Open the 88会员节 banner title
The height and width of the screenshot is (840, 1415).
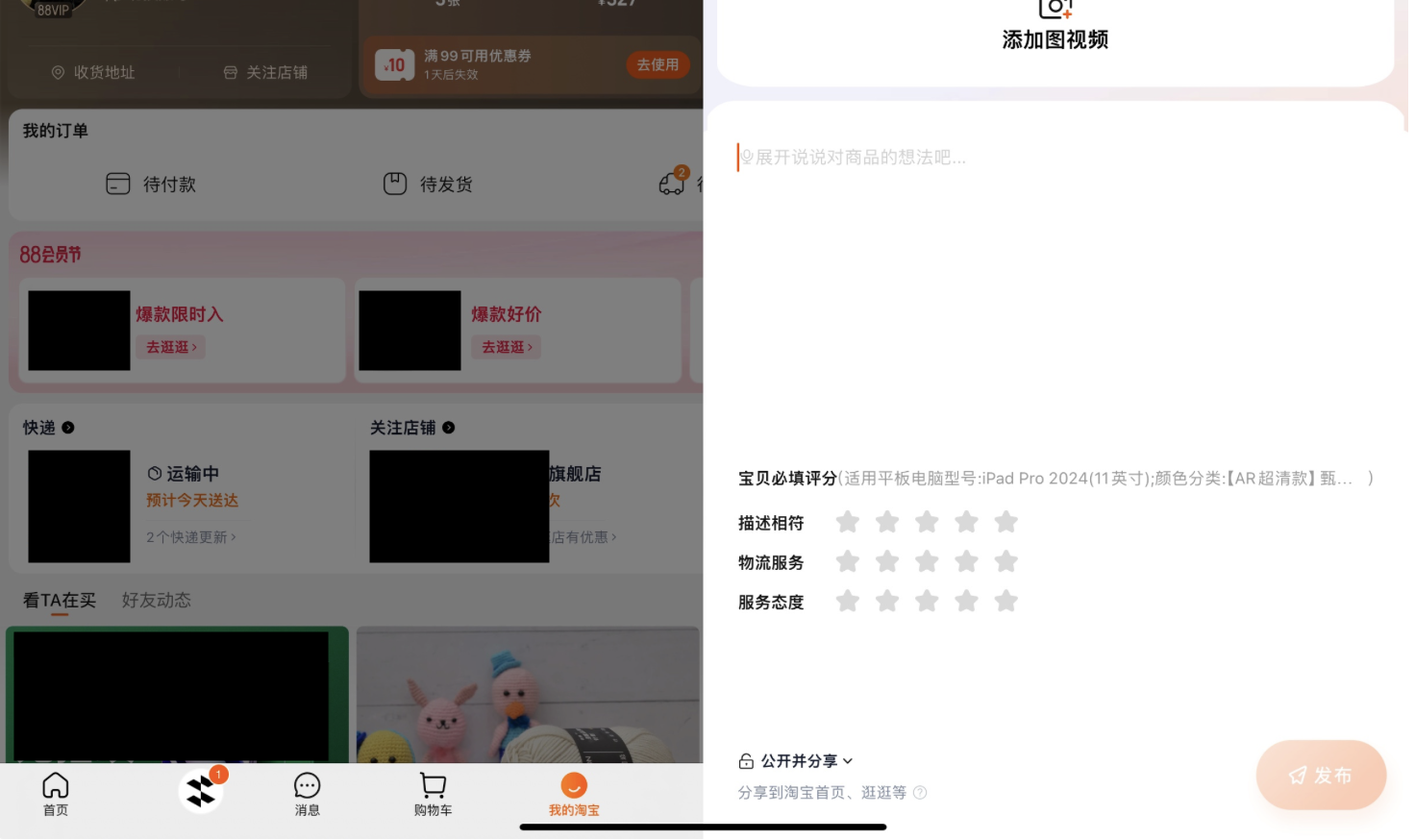click(51, 255)
